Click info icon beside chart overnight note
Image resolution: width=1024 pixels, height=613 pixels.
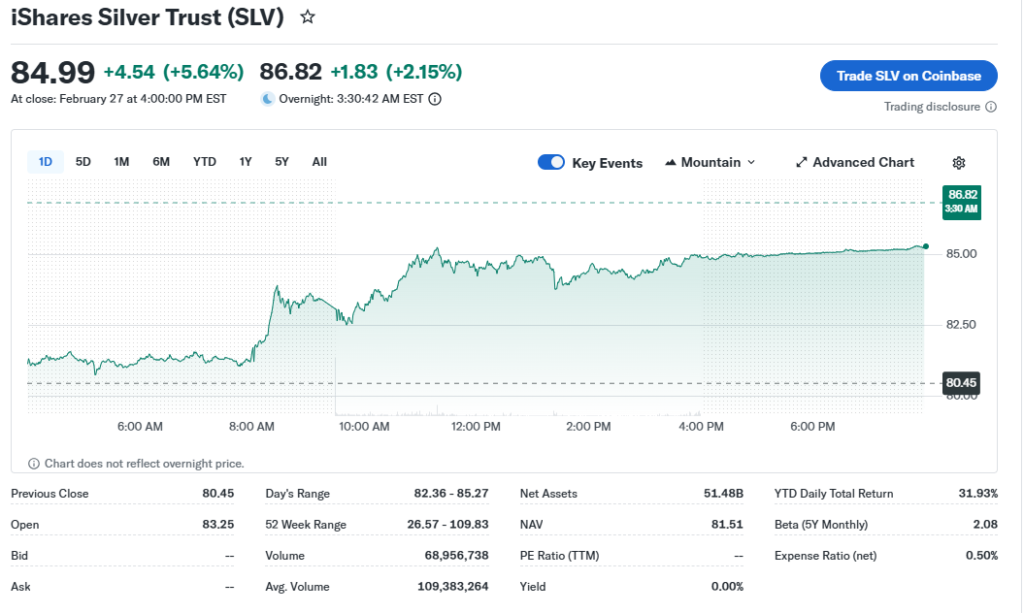[x=34, y=463]
